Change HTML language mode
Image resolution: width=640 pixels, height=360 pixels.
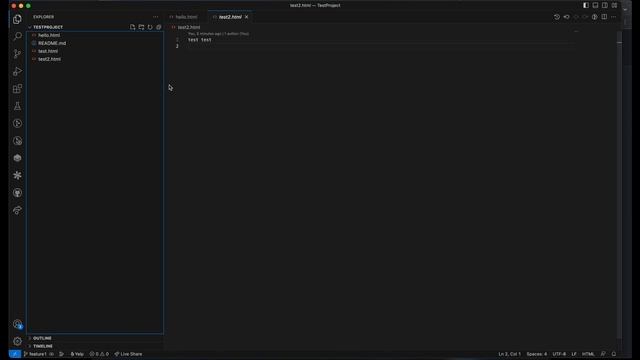coord(588,354)
